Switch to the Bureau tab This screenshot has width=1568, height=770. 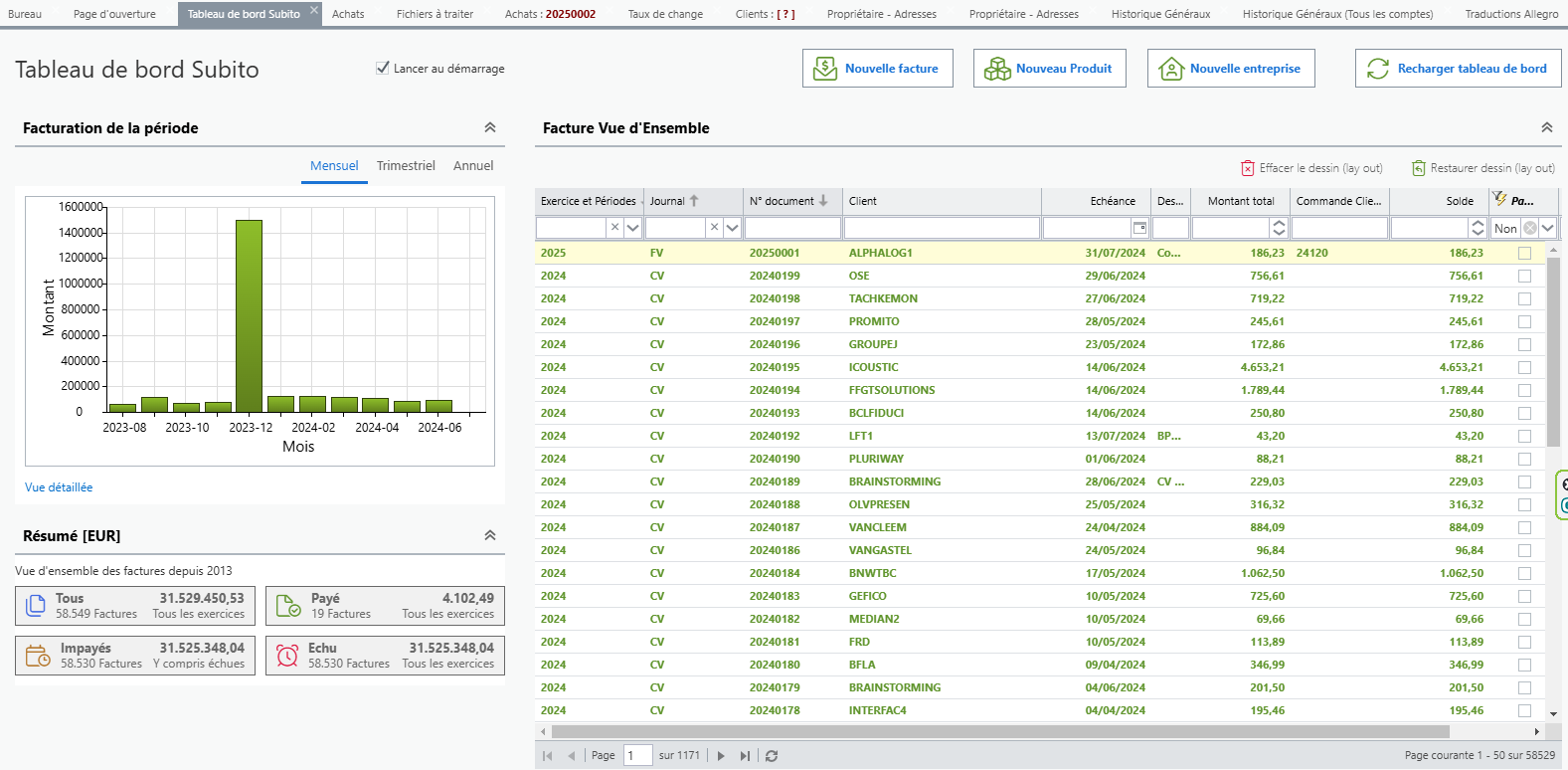click(25, 14)
